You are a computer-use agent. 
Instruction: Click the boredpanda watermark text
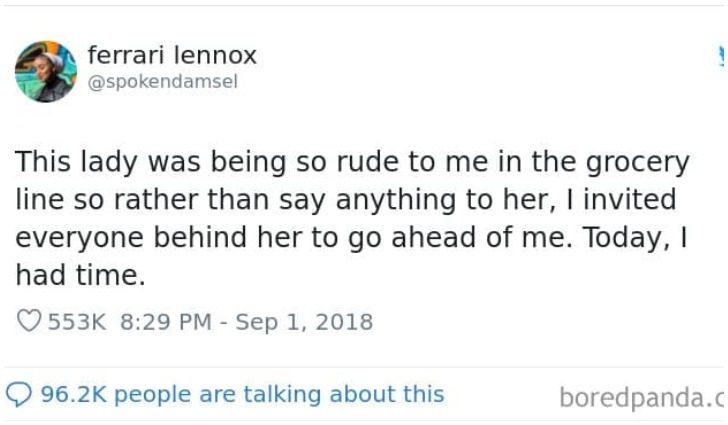643,398
